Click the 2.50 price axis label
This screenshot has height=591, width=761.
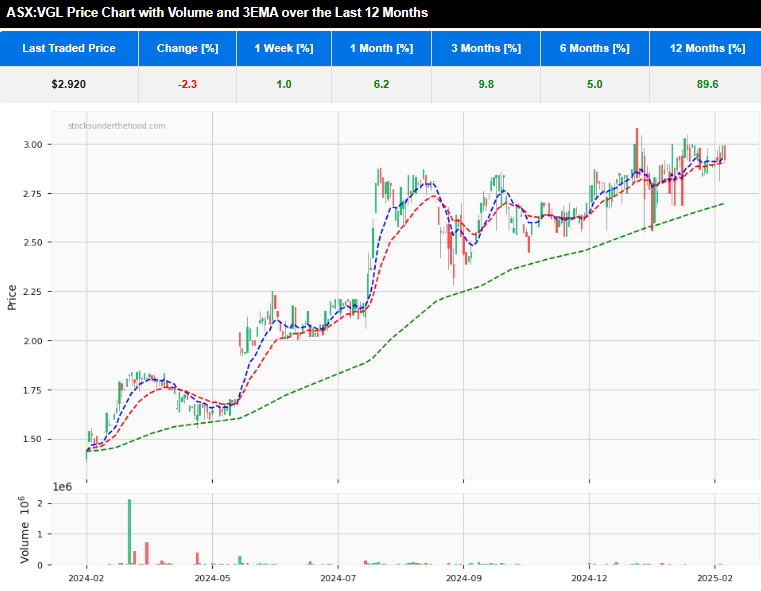tap(33, 243)
